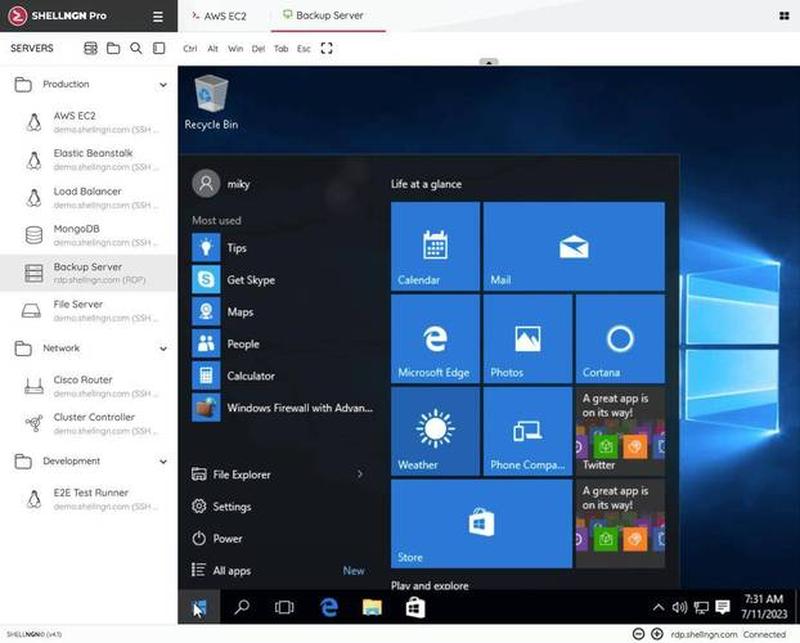The image size is (800, 643).
Task: Open Recycle Bin on remote desktop
Action: 211,102
